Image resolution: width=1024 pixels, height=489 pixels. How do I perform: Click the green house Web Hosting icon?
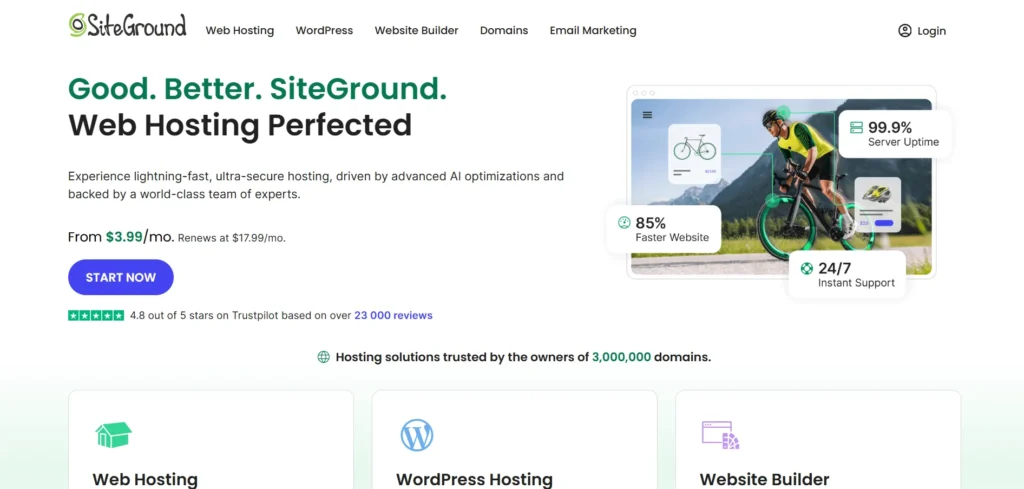pos(113,435)
